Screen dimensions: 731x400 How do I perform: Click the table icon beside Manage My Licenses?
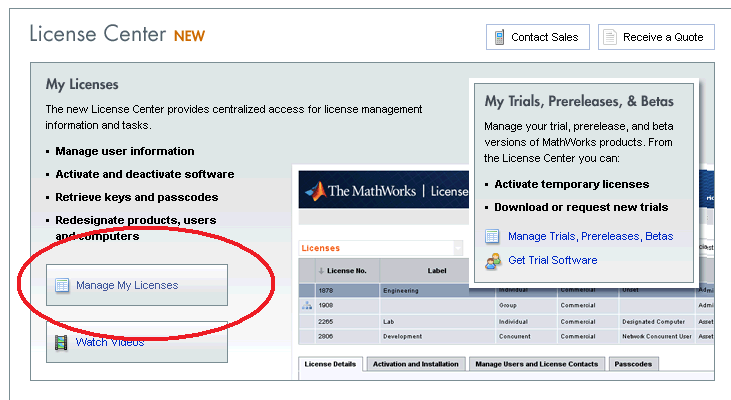(x=62, y=285)
